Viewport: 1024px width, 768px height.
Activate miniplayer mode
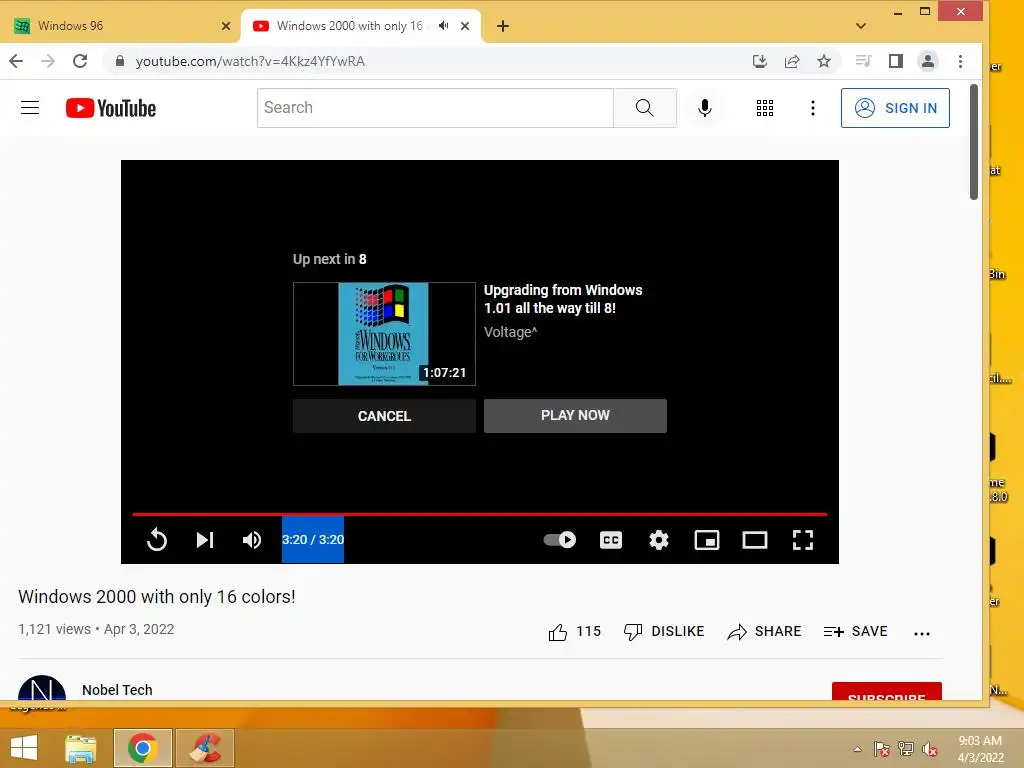(707, 539)
